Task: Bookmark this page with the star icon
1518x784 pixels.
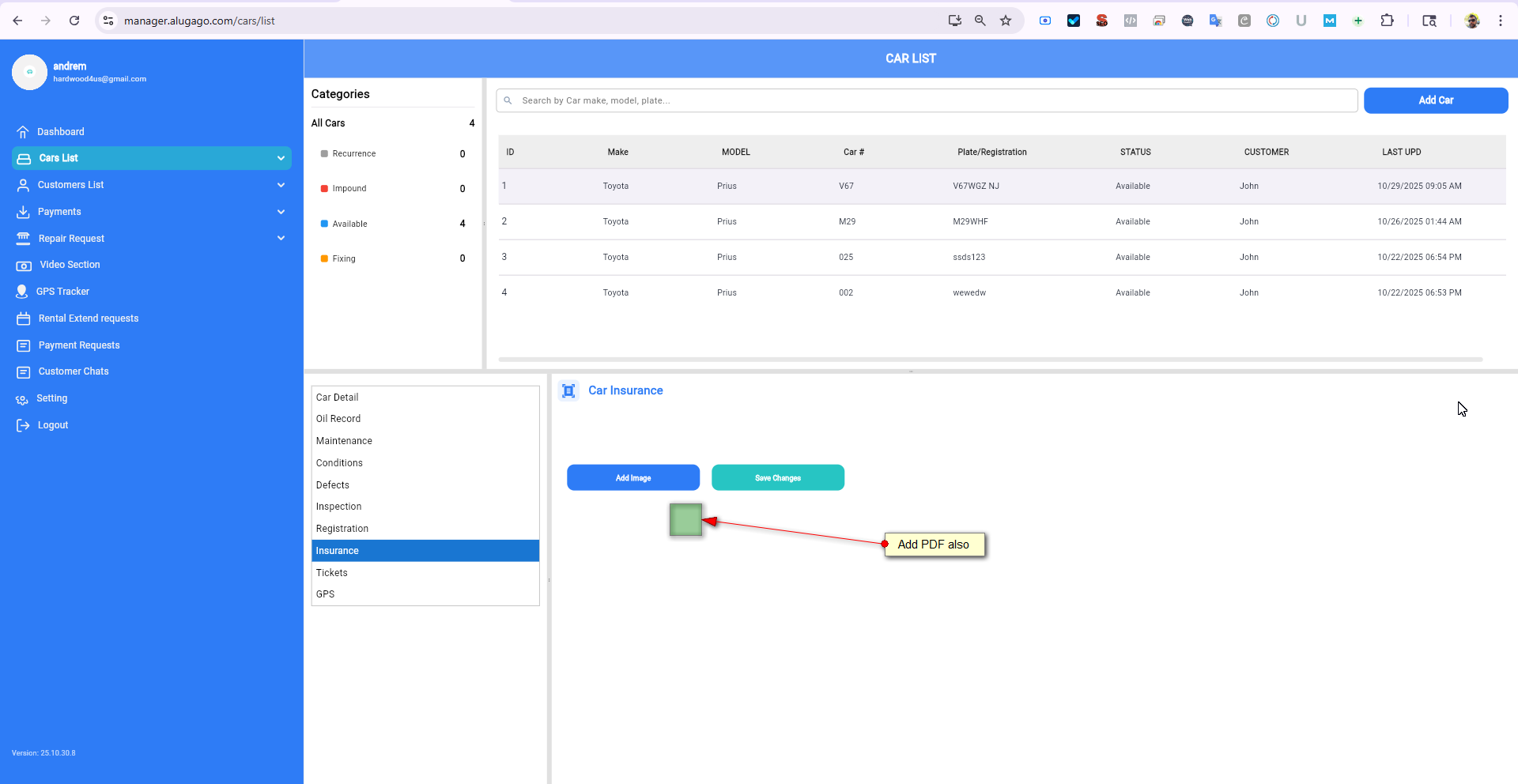Action: tap(1006, 21)
